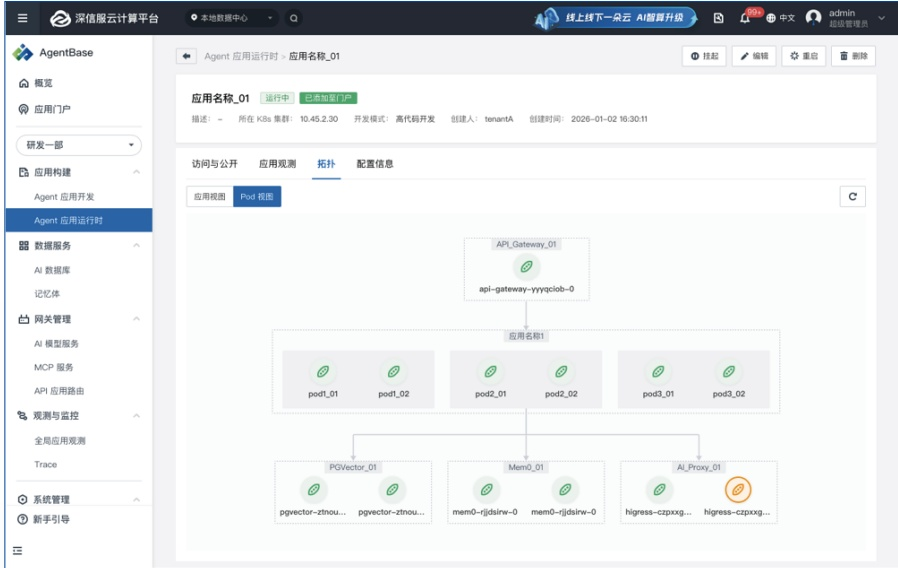The height and width of the screenshot is (568, 898).
Task: Select the pod3_02 node icon
Action: pos(728,372)
